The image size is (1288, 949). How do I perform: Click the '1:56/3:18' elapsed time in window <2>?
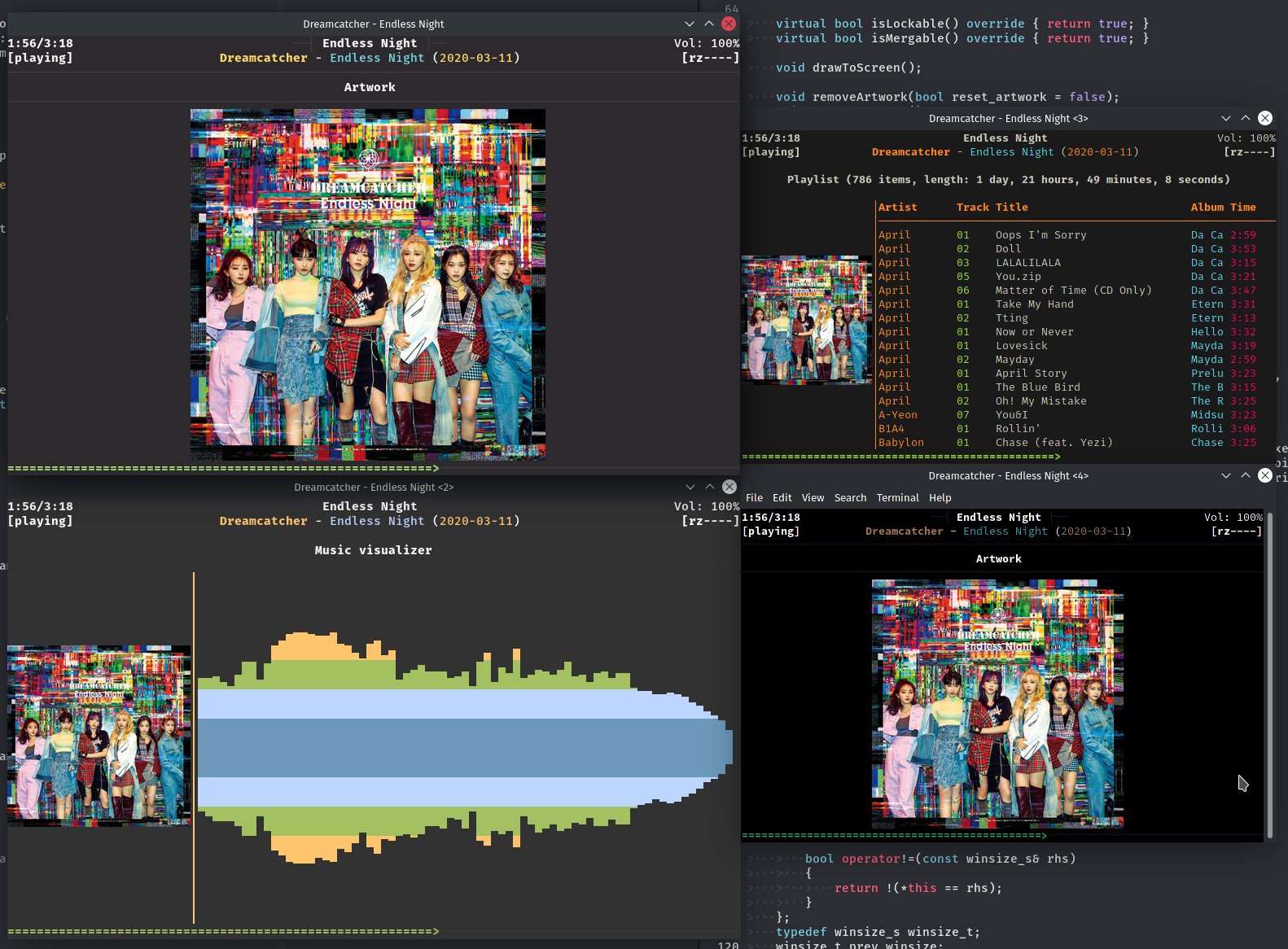click(40, 506)
